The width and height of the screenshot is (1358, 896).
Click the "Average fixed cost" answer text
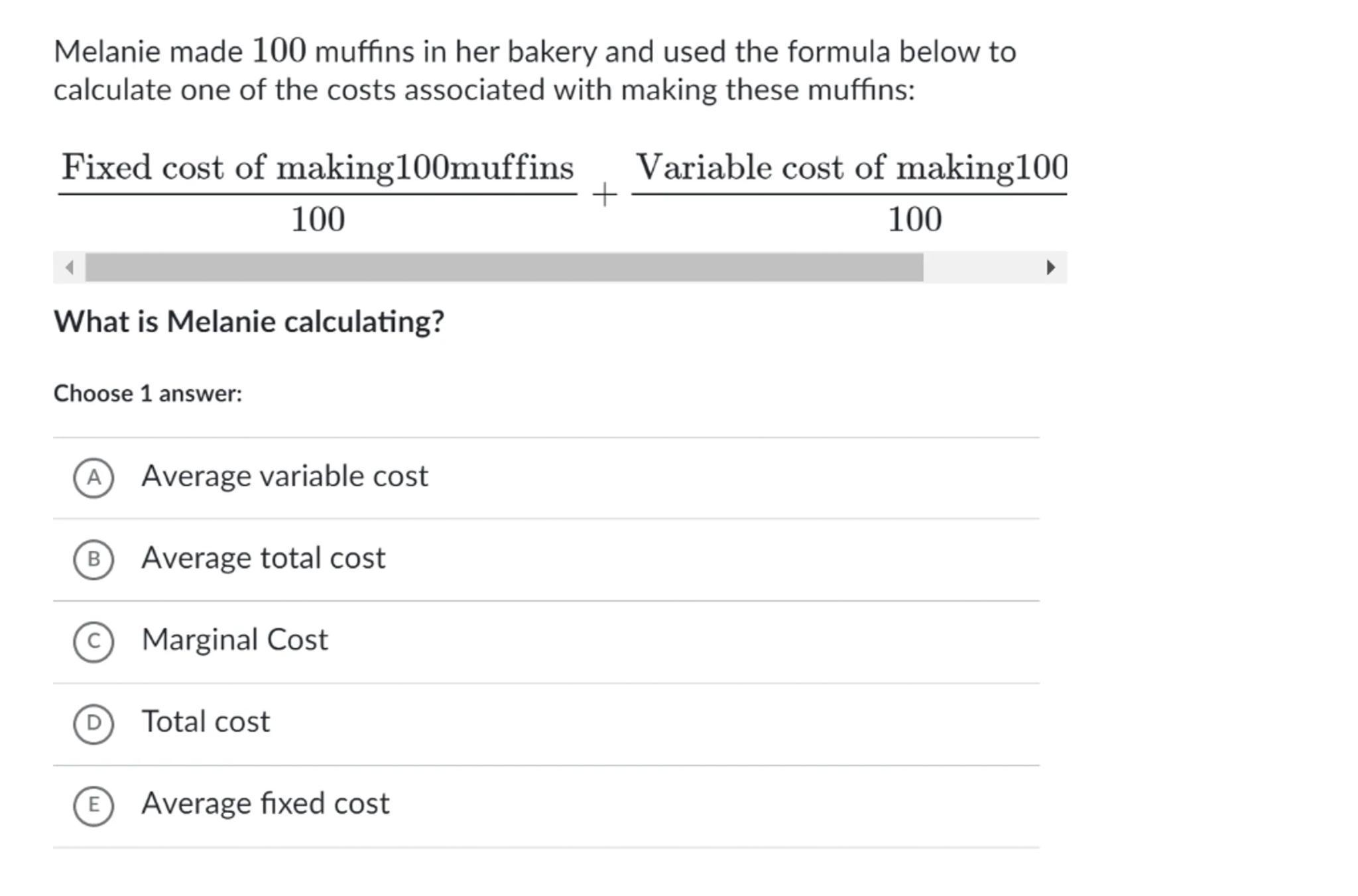point(265,804)
